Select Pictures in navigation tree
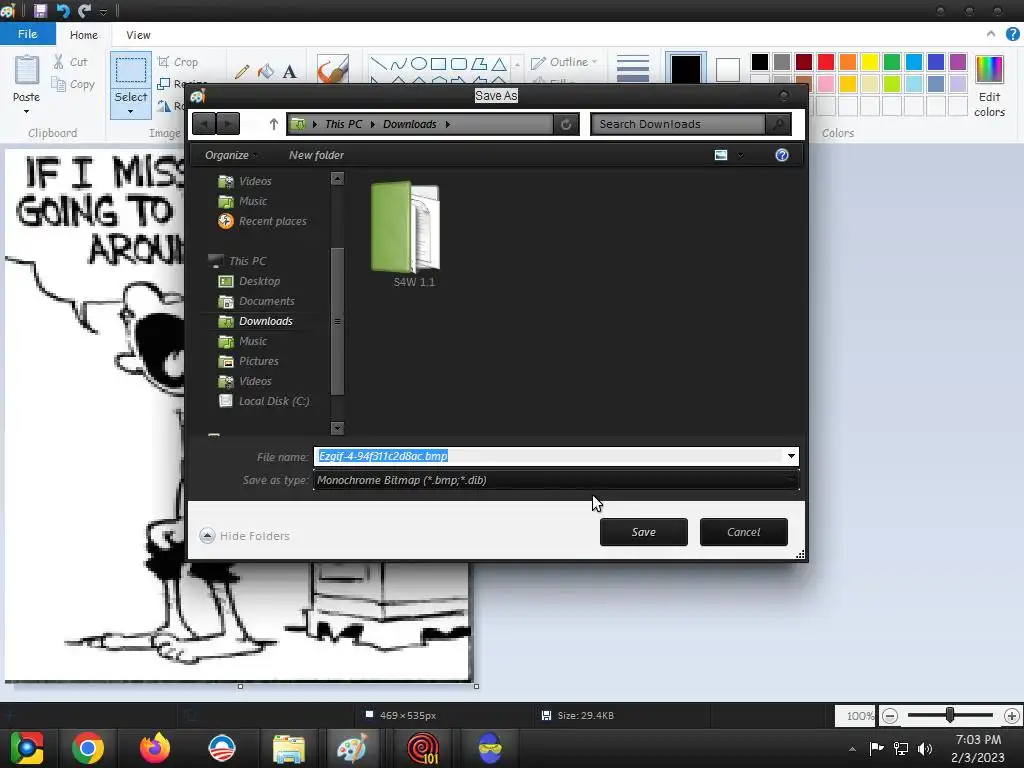The height and width of the screenshot is (768, 1024). click(249, 361)
